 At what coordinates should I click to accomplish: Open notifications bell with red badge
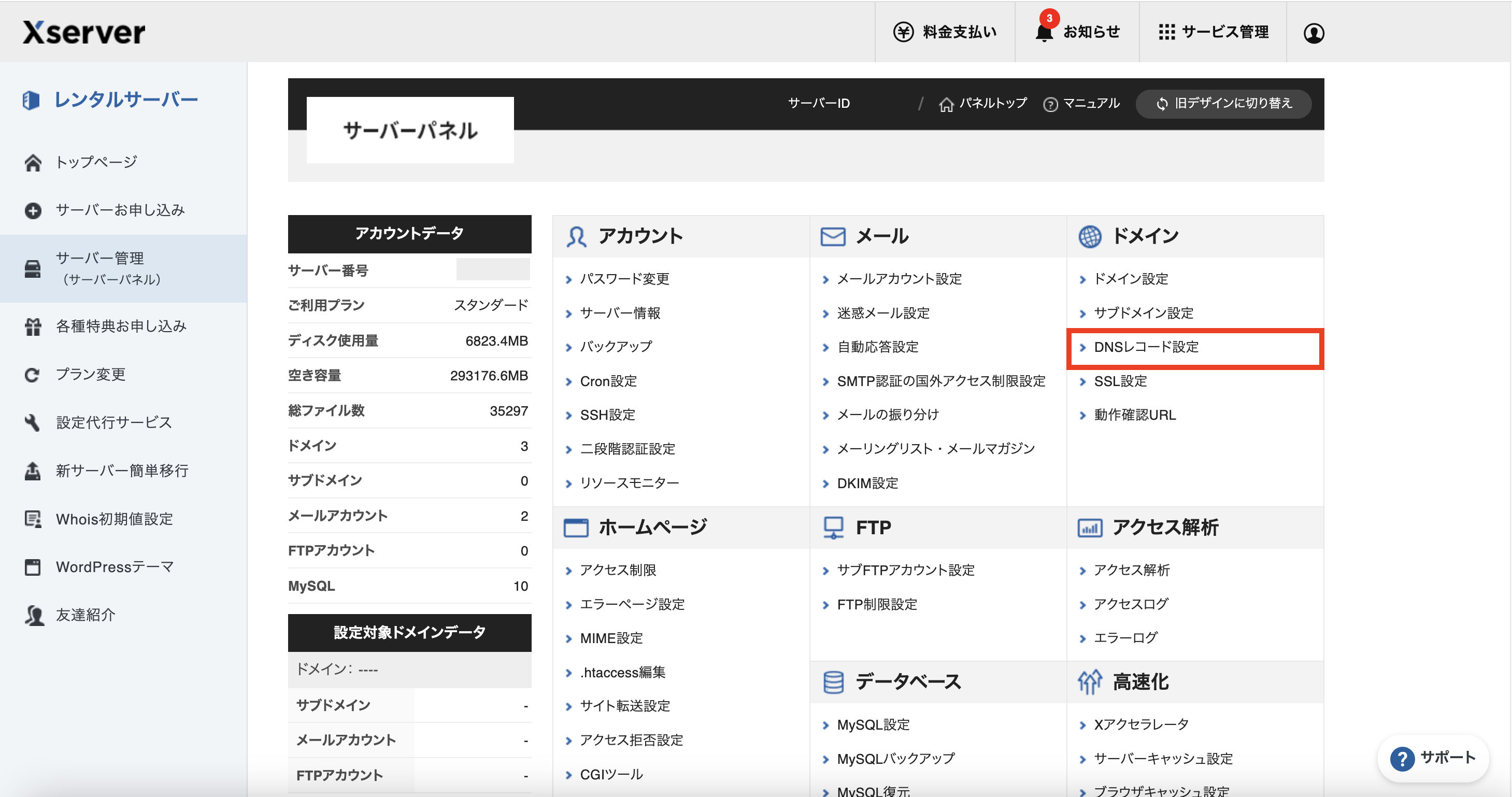[x=1044, y=32]
